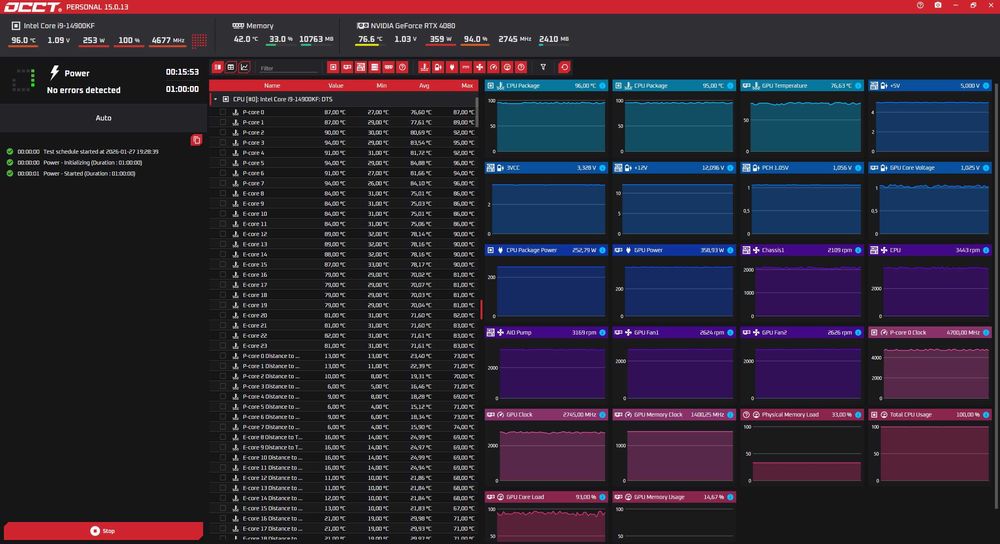This screenshot has width=1000, height=544.
Task: Tick the E-core 15 checkbox
Action: tap(223, 265)
